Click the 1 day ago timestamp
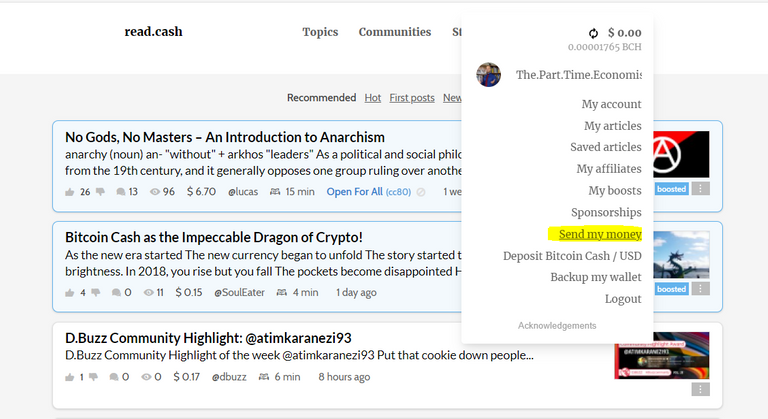The image size is (768, 419). coord(356,293)
